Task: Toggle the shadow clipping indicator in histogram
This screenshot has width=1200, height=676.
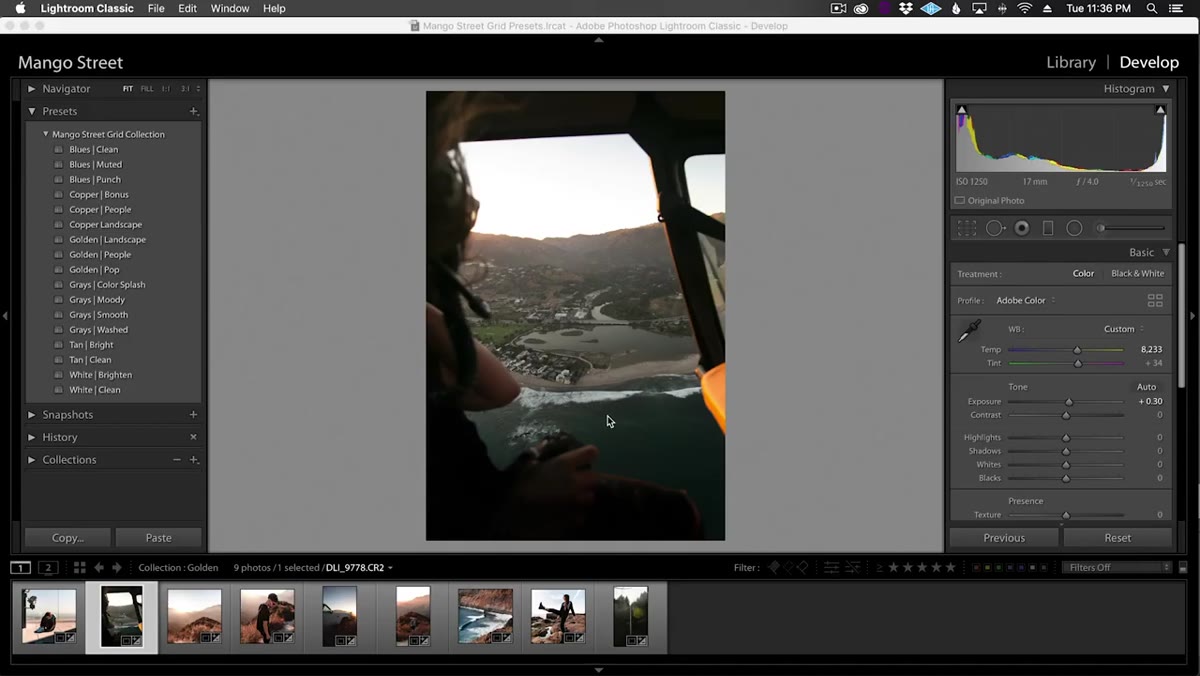Action: 961,110
